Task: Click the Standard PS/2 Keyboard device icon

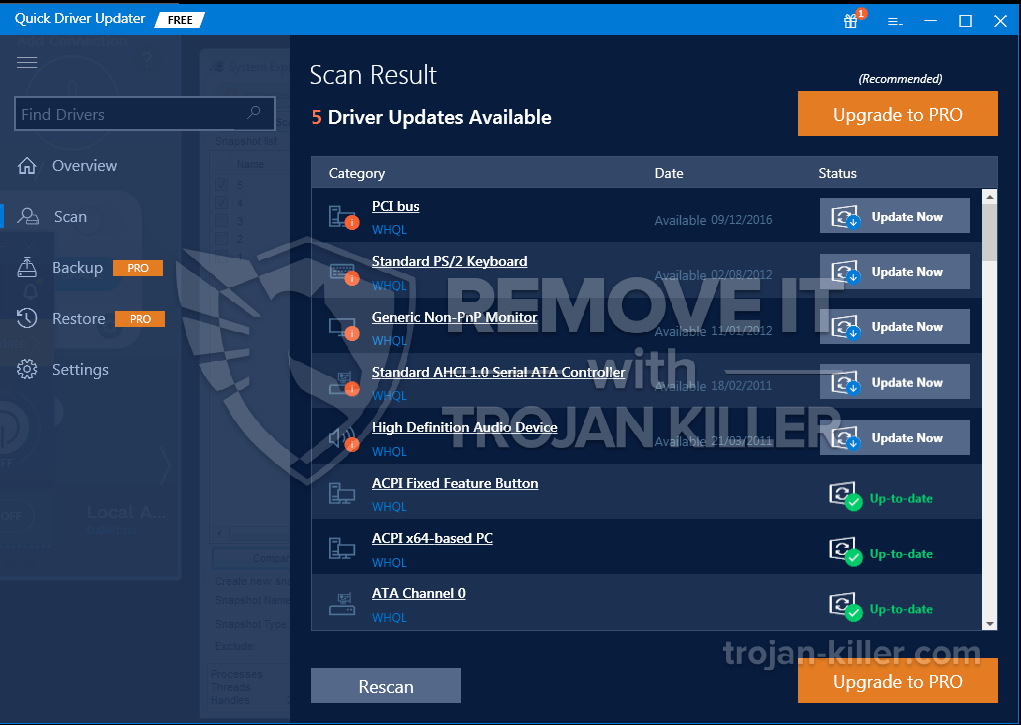Action: (x=343, y=274)
